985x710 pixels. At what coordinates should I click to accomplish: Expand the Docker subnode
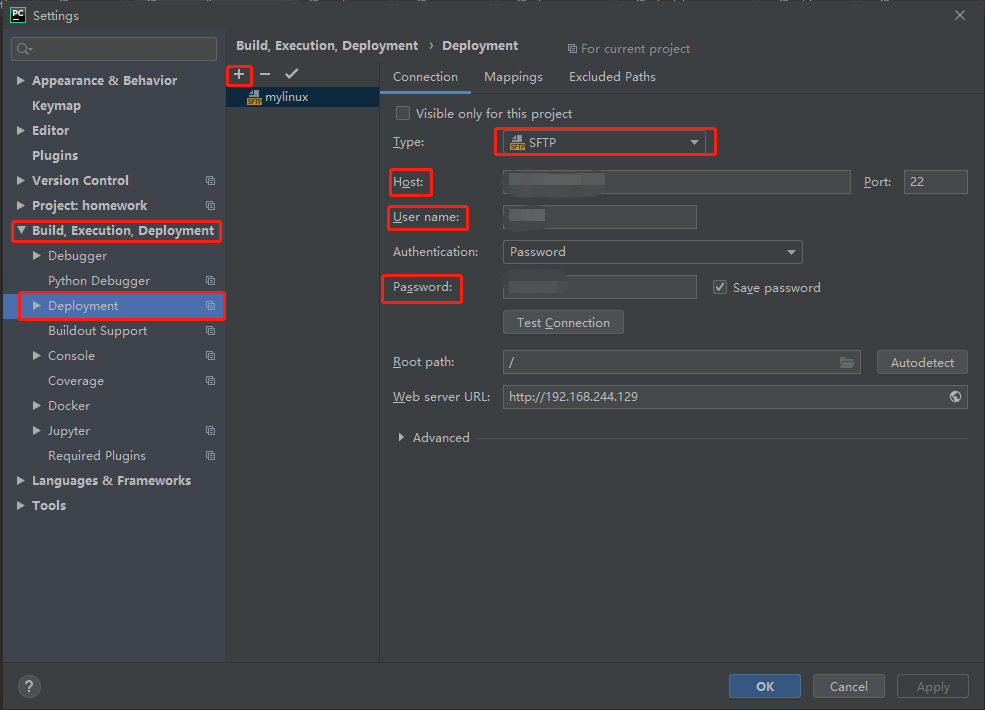(x=36, y=406)
